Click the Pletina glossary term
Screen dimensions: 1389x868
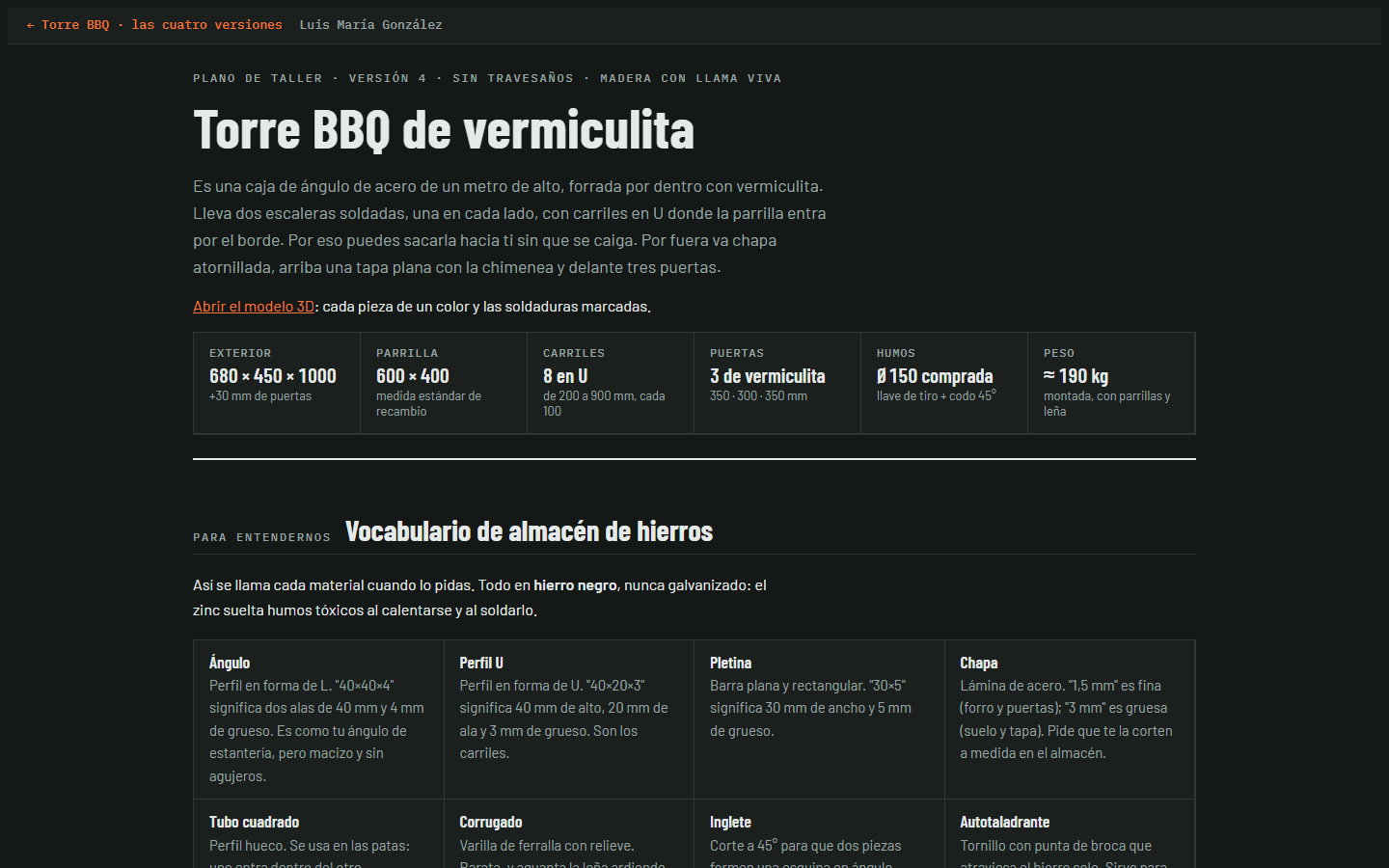pos(730,663)
